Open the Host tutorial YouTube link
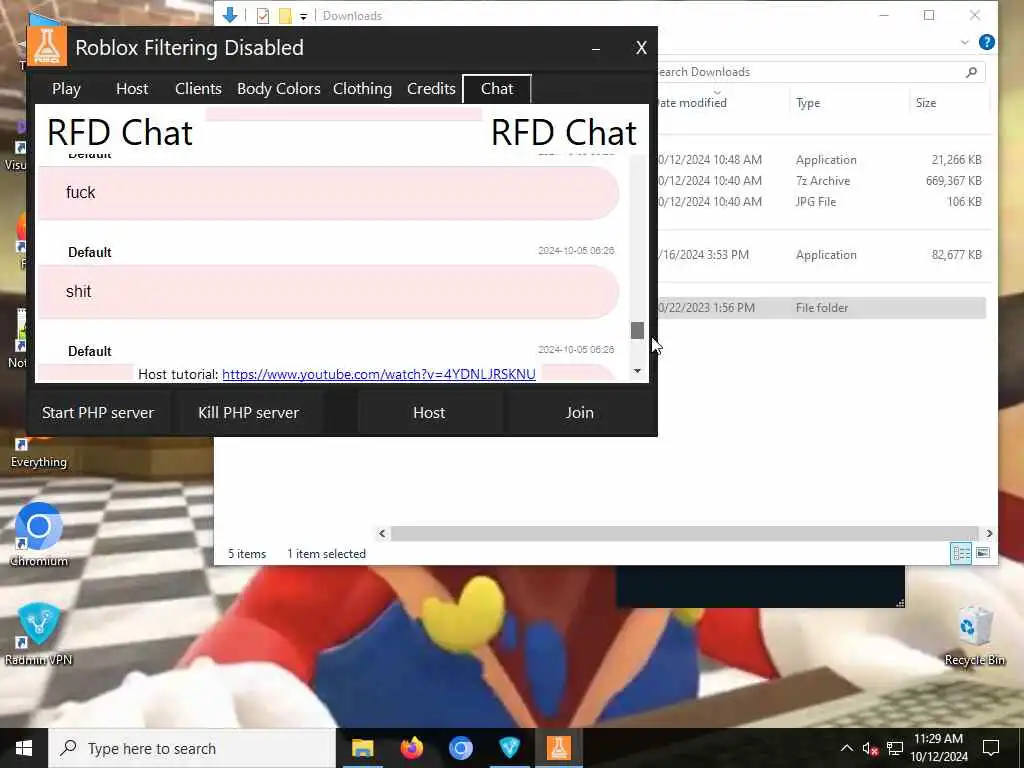 point(379,374)
